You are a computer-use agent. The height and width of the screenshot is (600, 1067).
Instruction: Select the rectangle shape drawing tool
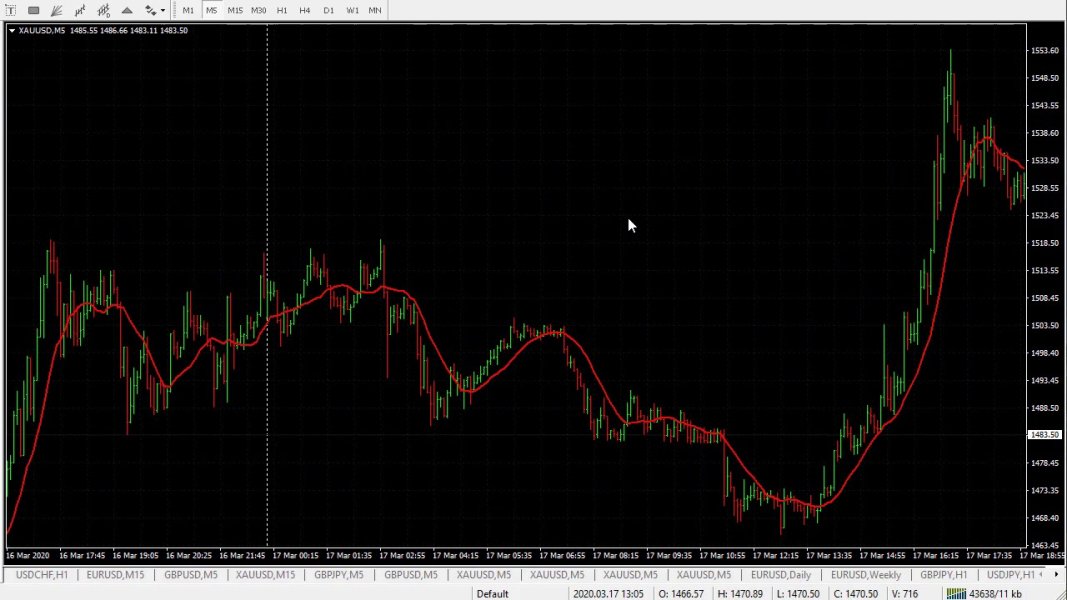coord(33,10)
